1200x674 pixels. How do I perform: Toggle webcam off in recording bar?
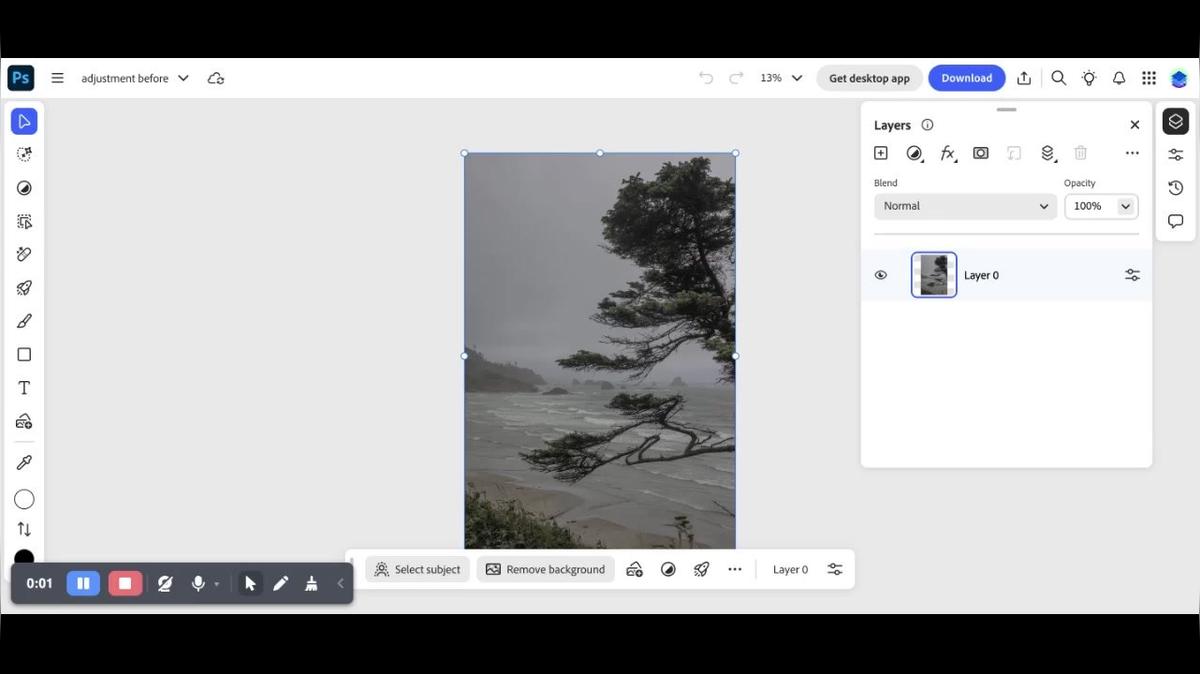point(165,583)
